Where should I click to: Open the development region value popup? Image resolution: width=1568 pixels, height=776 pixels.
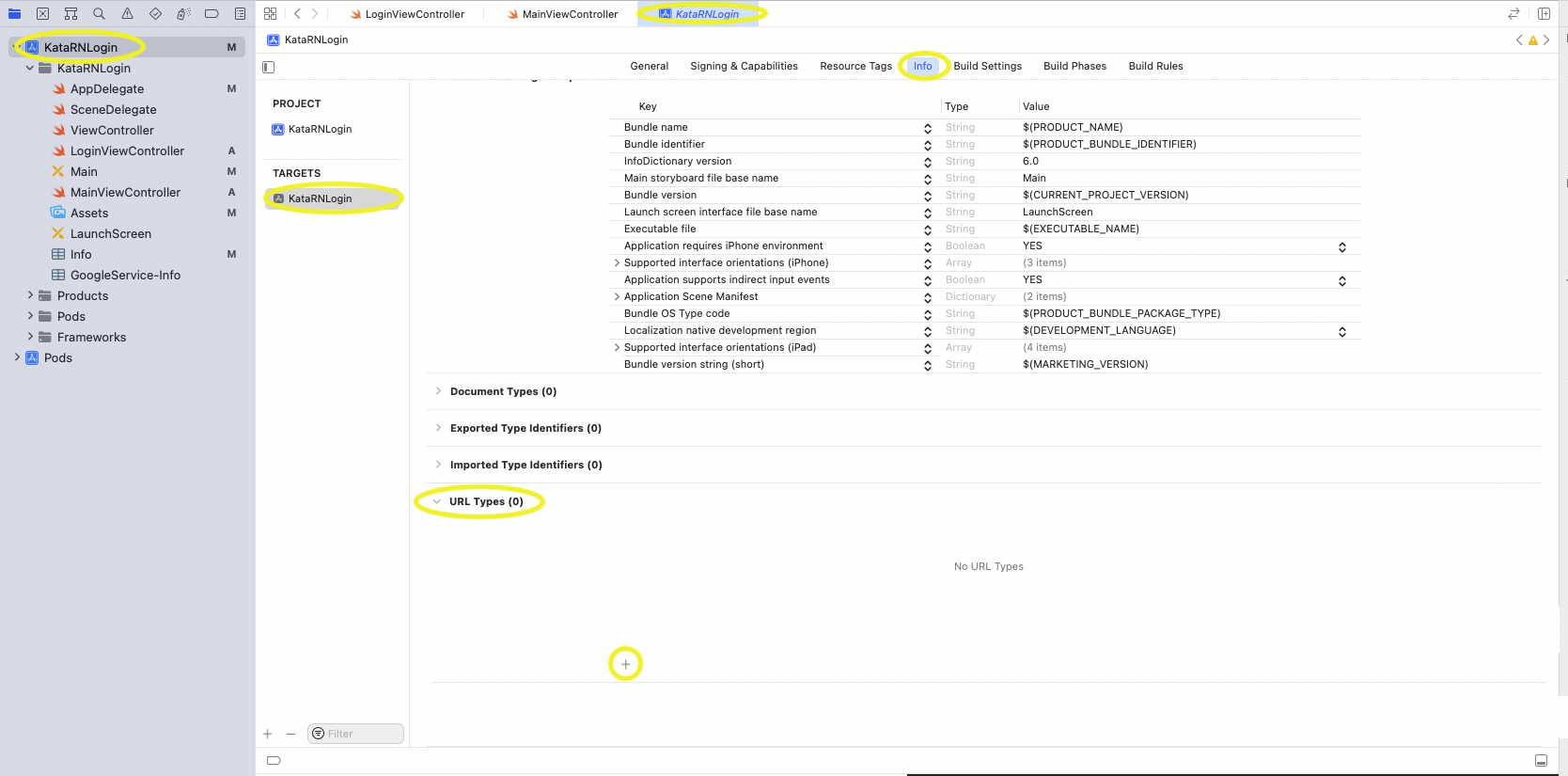[1342, 331]
